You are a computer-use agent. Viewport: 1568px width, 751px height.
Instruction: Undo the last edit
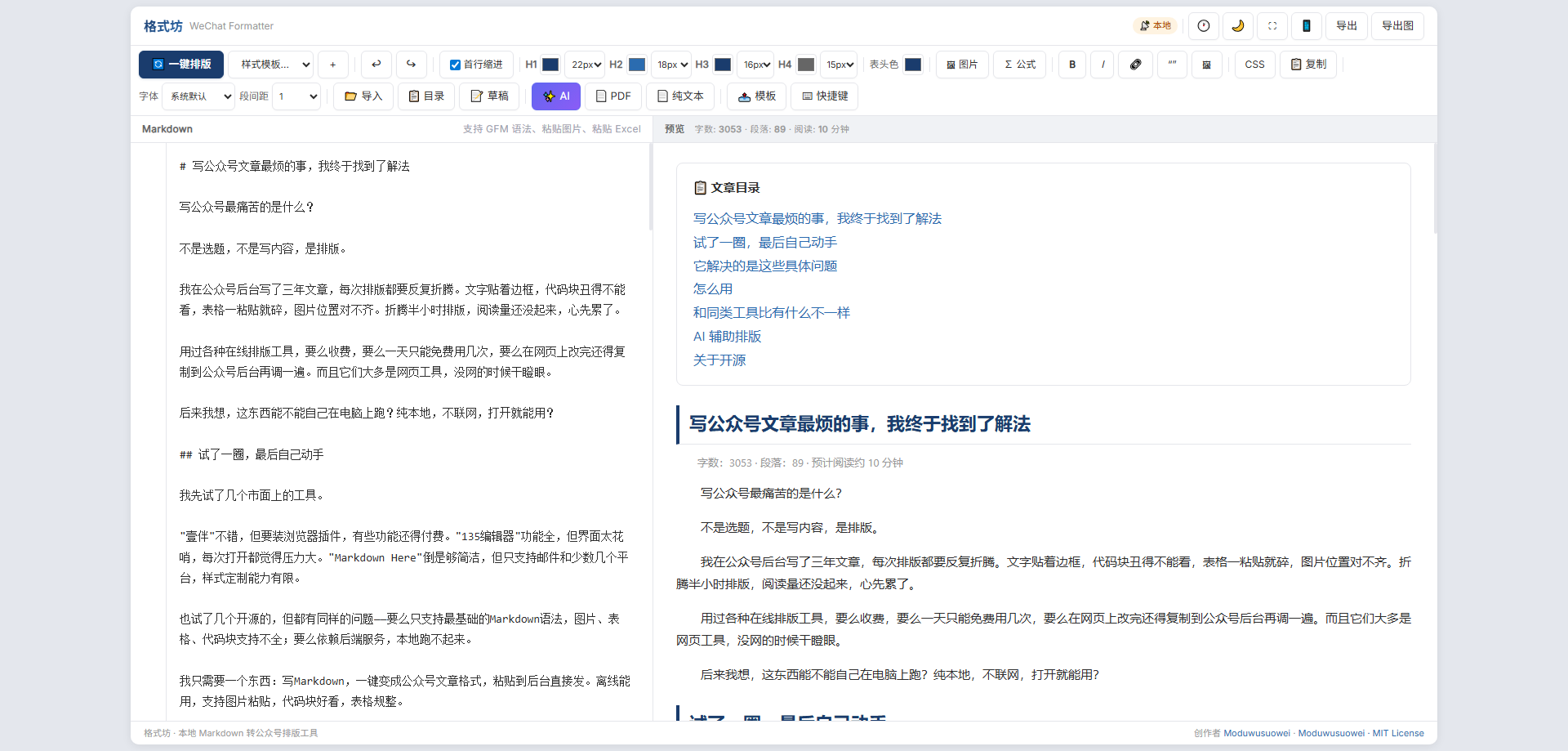click(x=376, y=65)
